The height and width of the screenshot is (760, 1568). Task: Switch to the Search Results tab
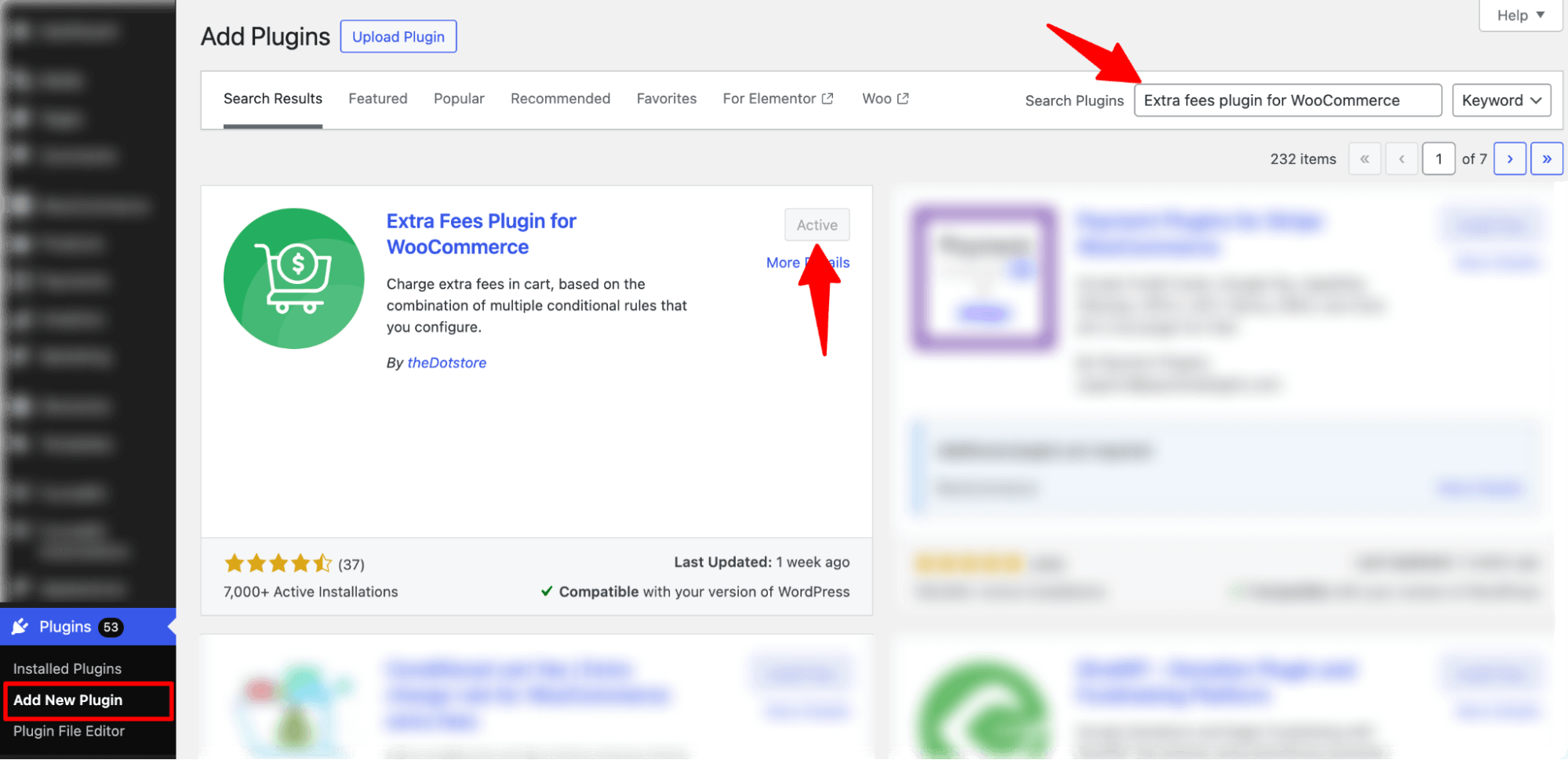pos(273,99)
